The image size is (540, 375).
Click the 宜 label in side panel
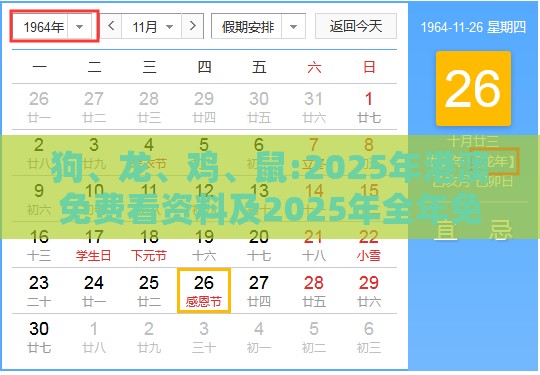click(x=446, y=230)
